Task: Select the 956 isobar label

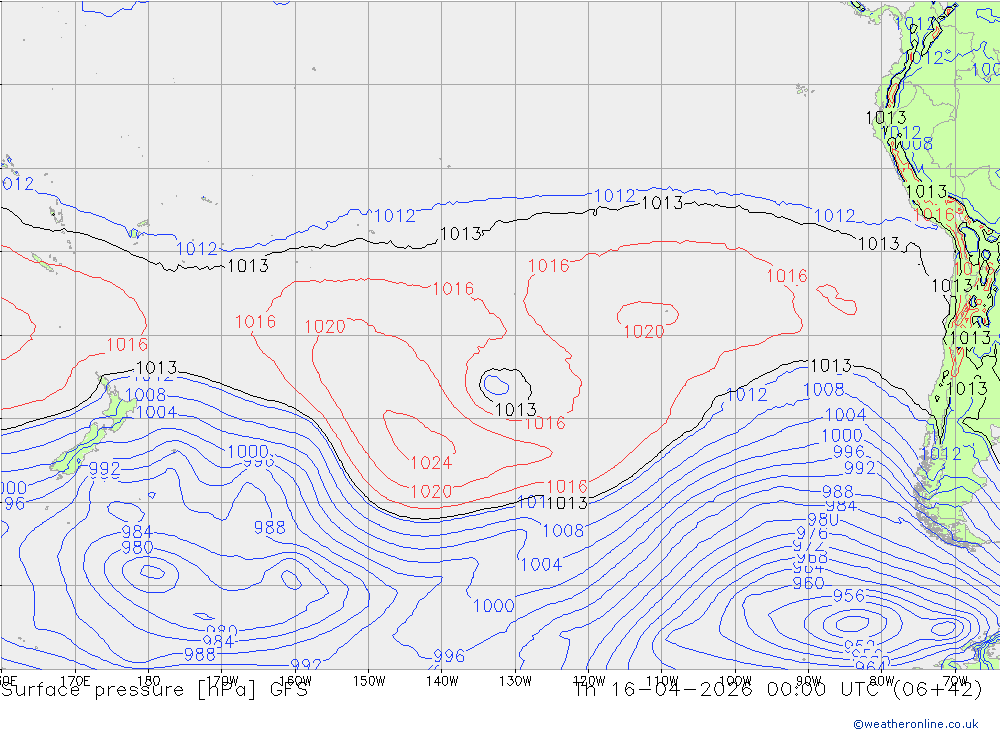Action: click(x=849, y=595)
